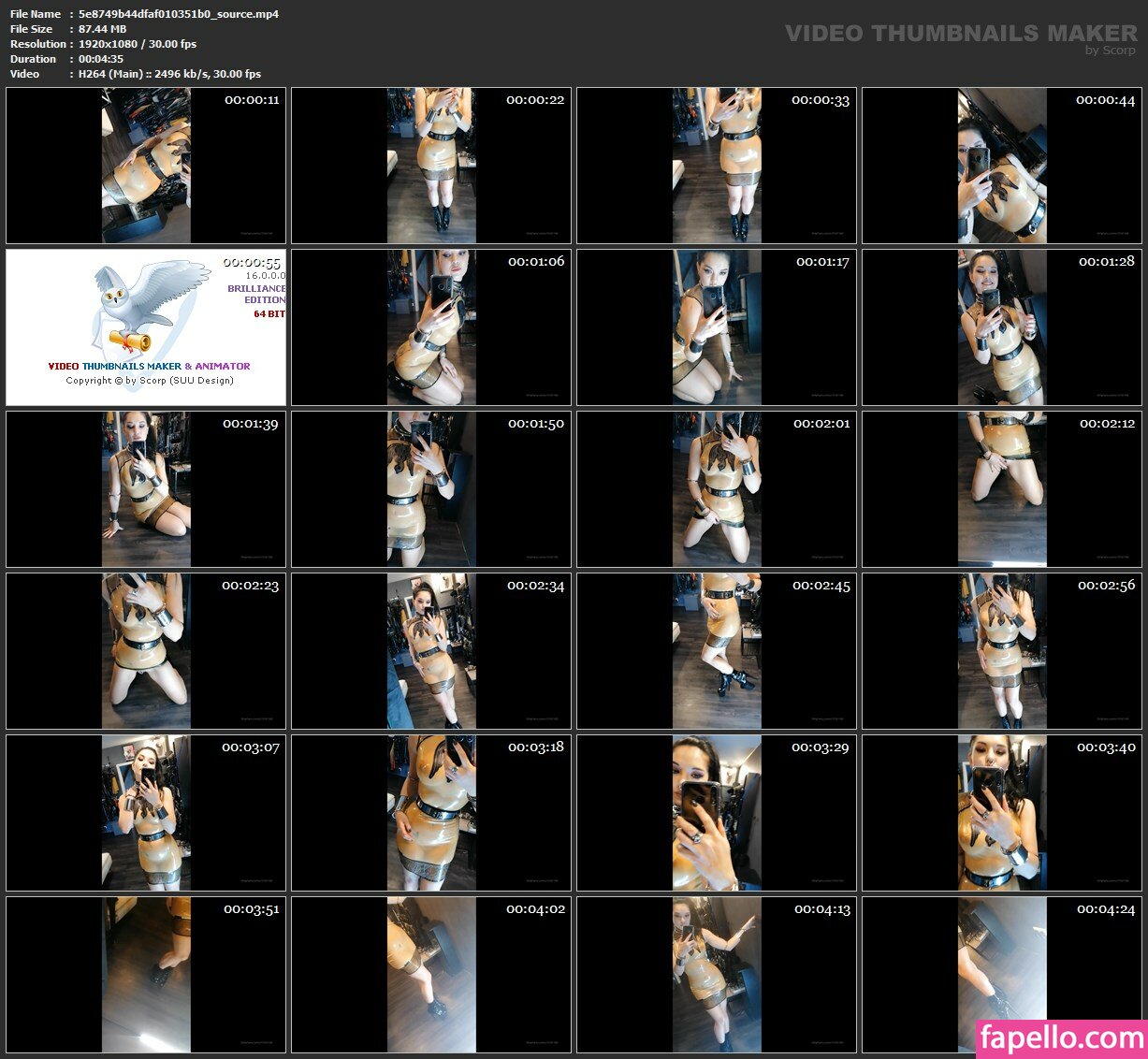Click the 00:02:01 thumbnail
Screen dimensions: 1148x1059
(x=717, y=489)
